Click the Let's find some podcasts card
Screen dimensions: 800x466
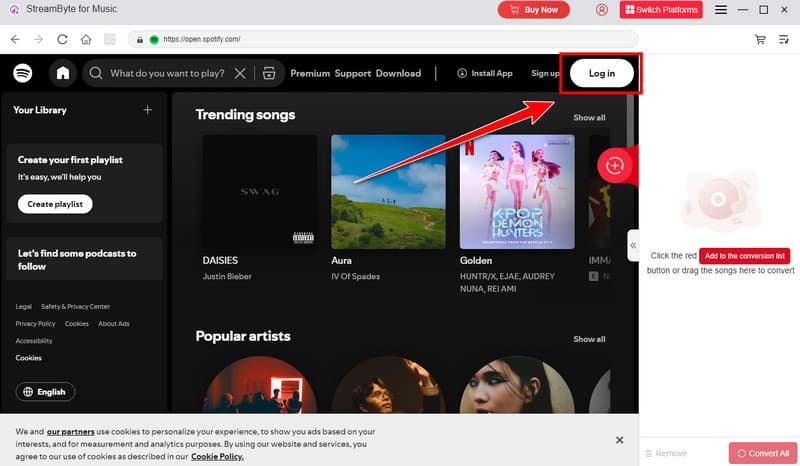(x=85, y=259)
